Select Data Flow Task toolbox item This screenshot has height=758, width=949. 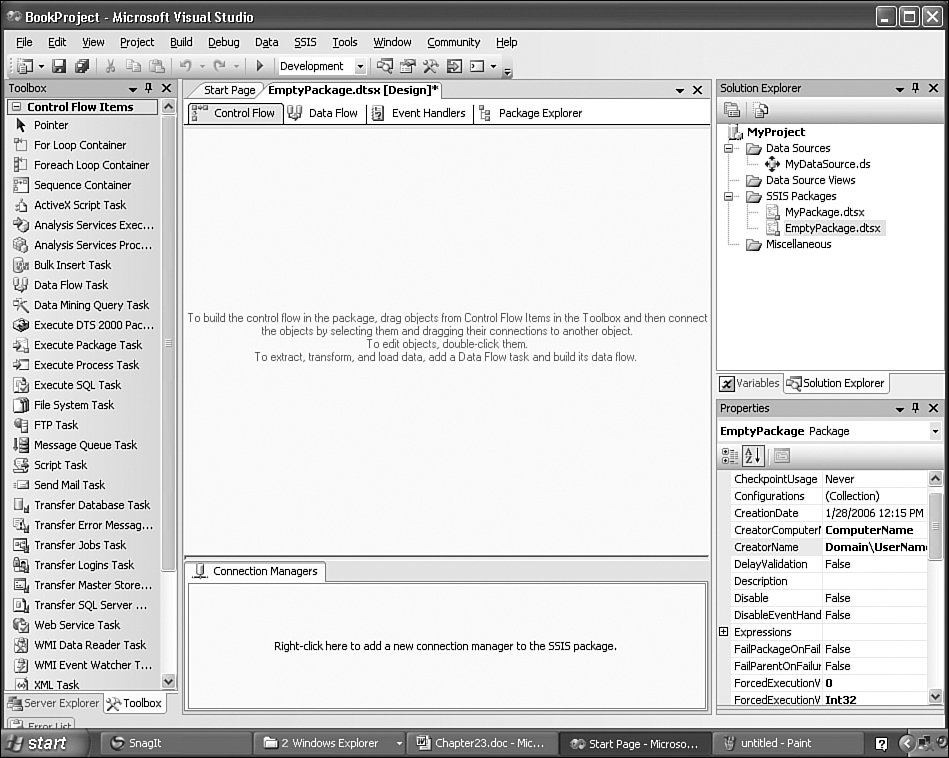(x=85, y=285)
